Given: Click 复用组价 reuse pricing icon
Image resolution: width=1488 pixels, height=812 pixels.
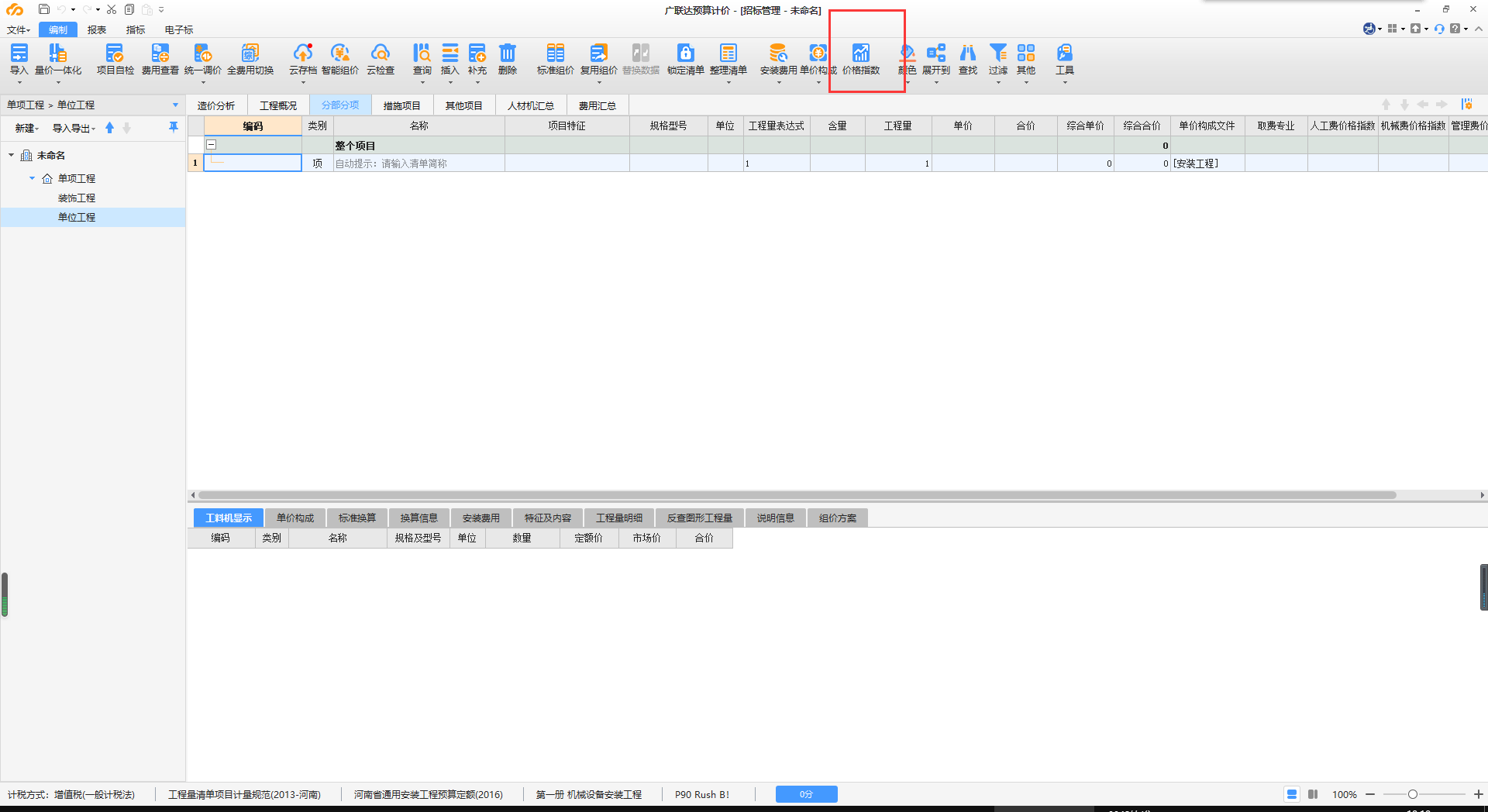Looking at the screenshot, I should point(598,53).
